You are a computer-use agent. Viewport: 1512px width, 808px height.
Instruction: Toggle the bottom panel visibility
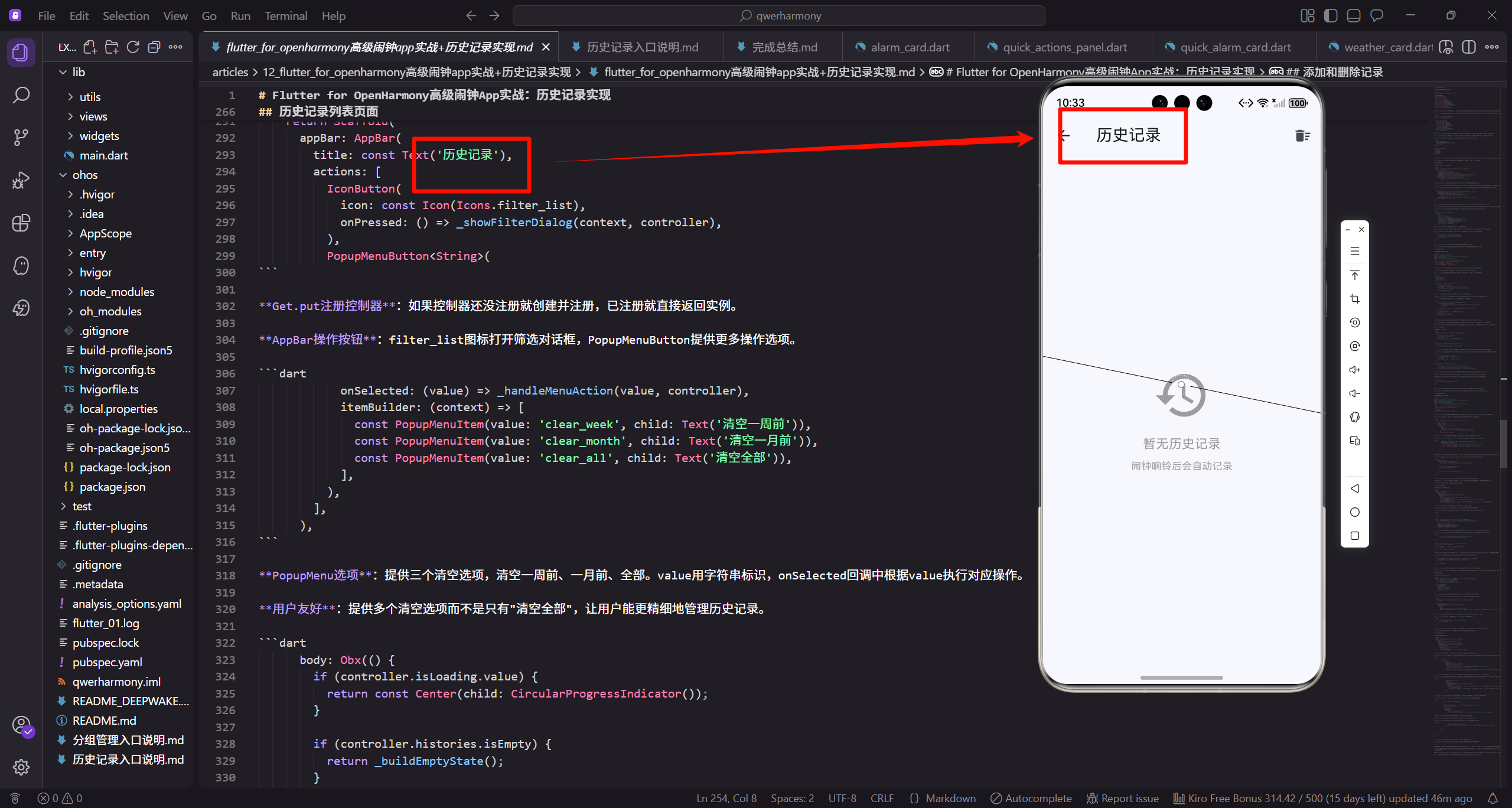(1354, 16)
